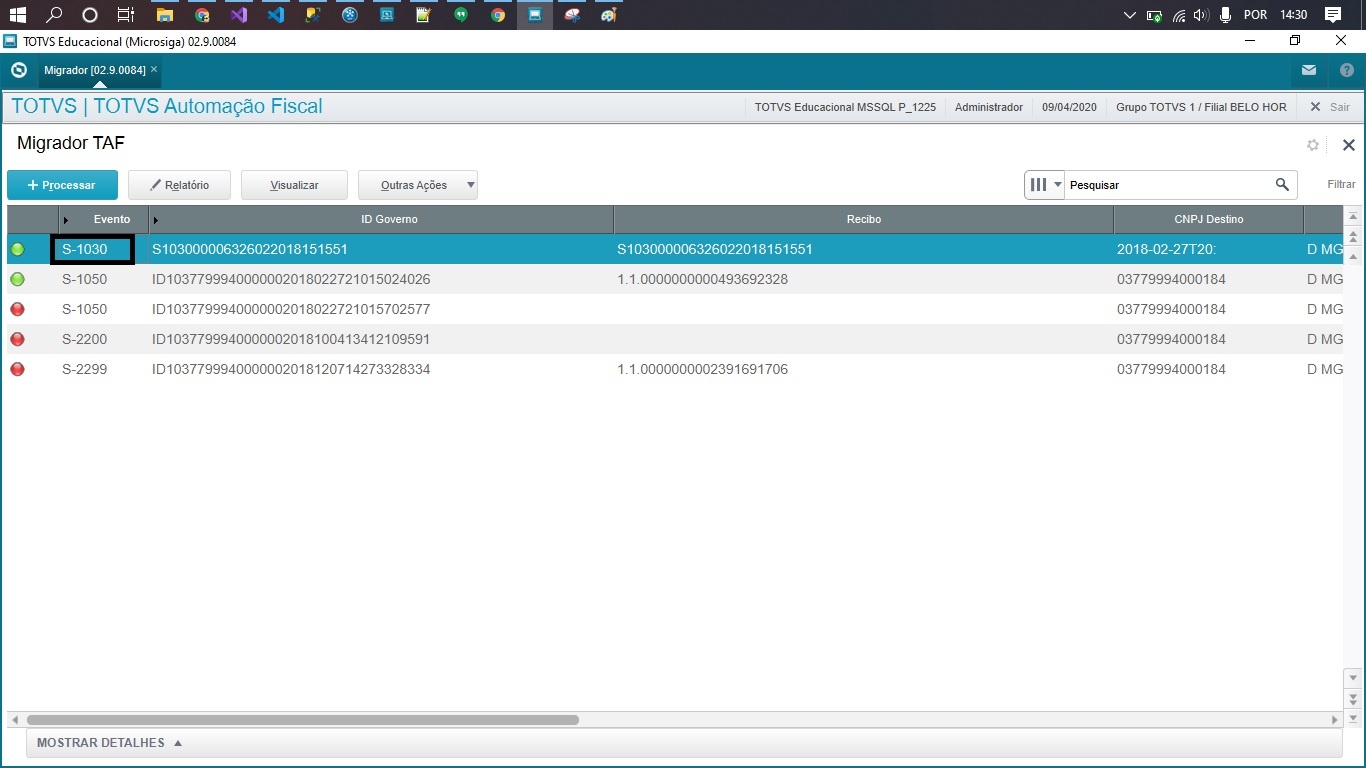Sort by the Recibo column header

[x=864, y=219]
